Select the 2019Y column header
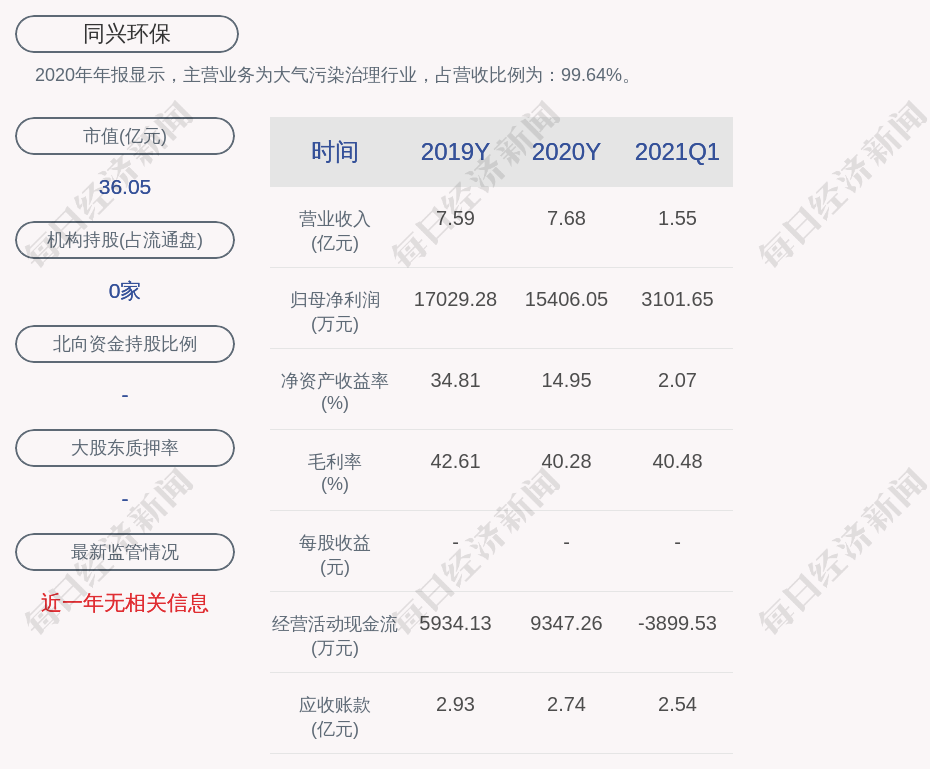Image resolution: width=930 pixels, height=769 pixels. click(x=455, y=152)
